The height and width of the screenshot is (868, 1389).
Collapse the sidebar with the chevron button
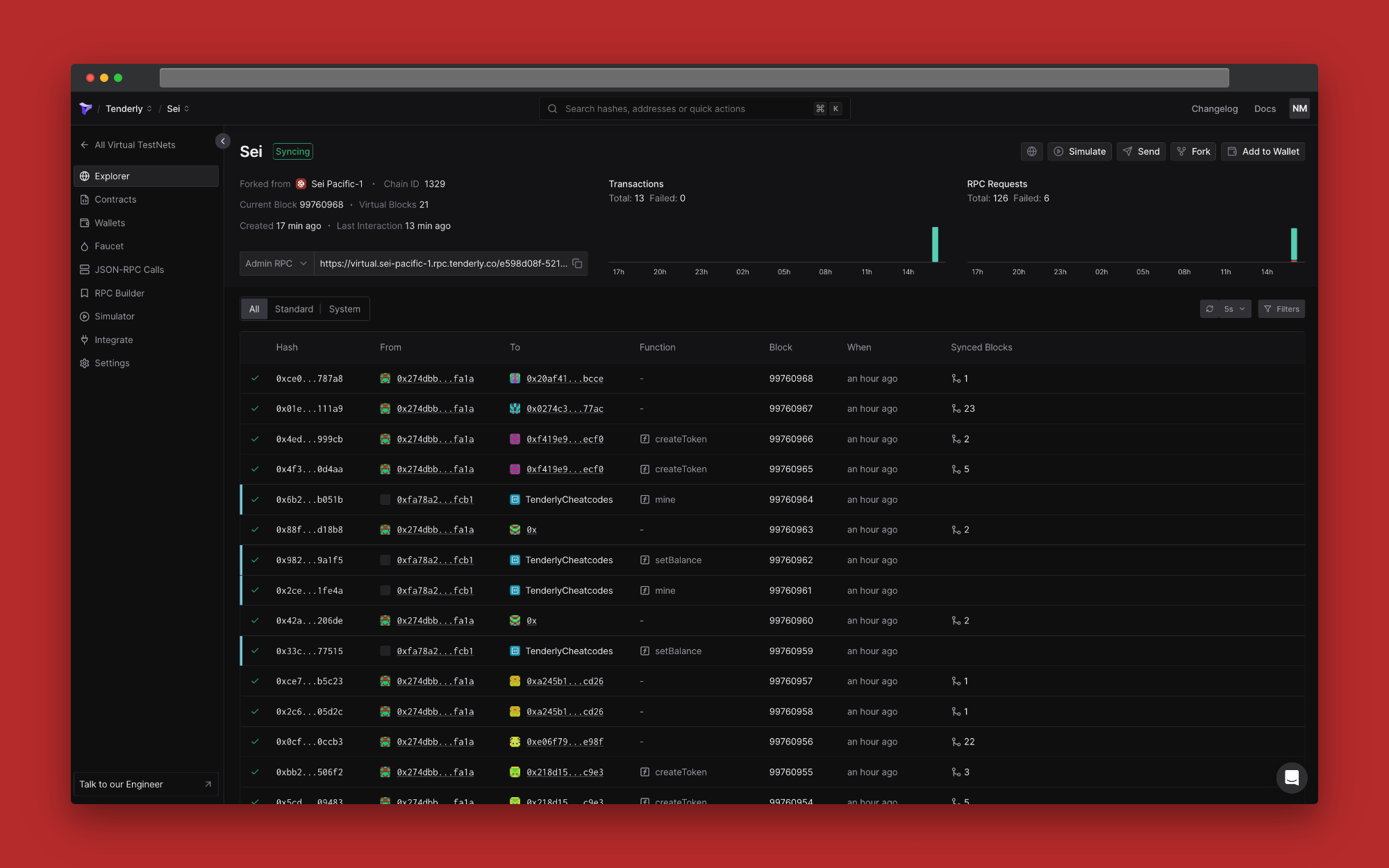tap(223, 141)
